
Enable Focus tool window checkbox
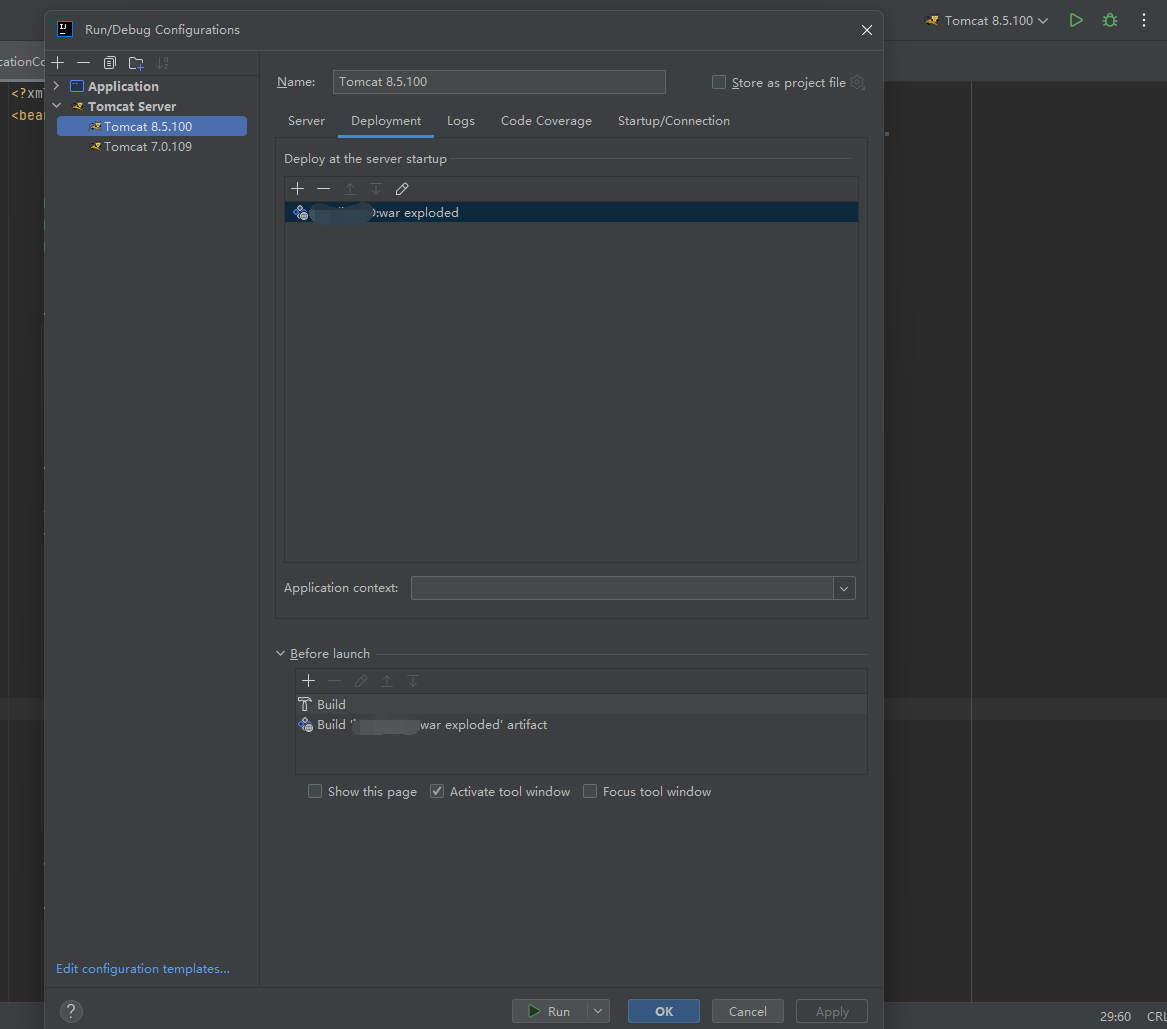point(589,791)
